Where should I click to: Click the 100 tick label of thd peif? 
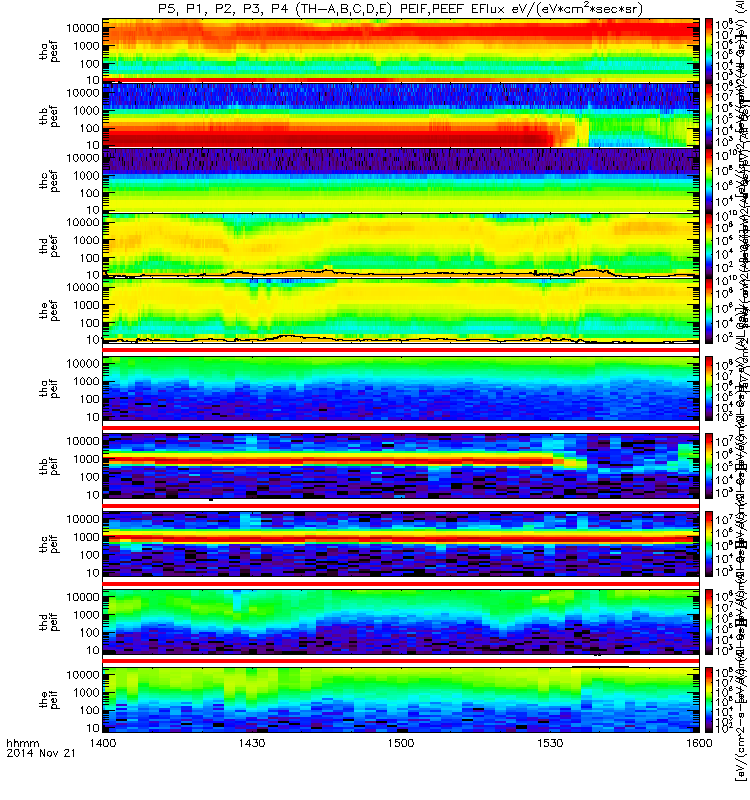point(89,633)
